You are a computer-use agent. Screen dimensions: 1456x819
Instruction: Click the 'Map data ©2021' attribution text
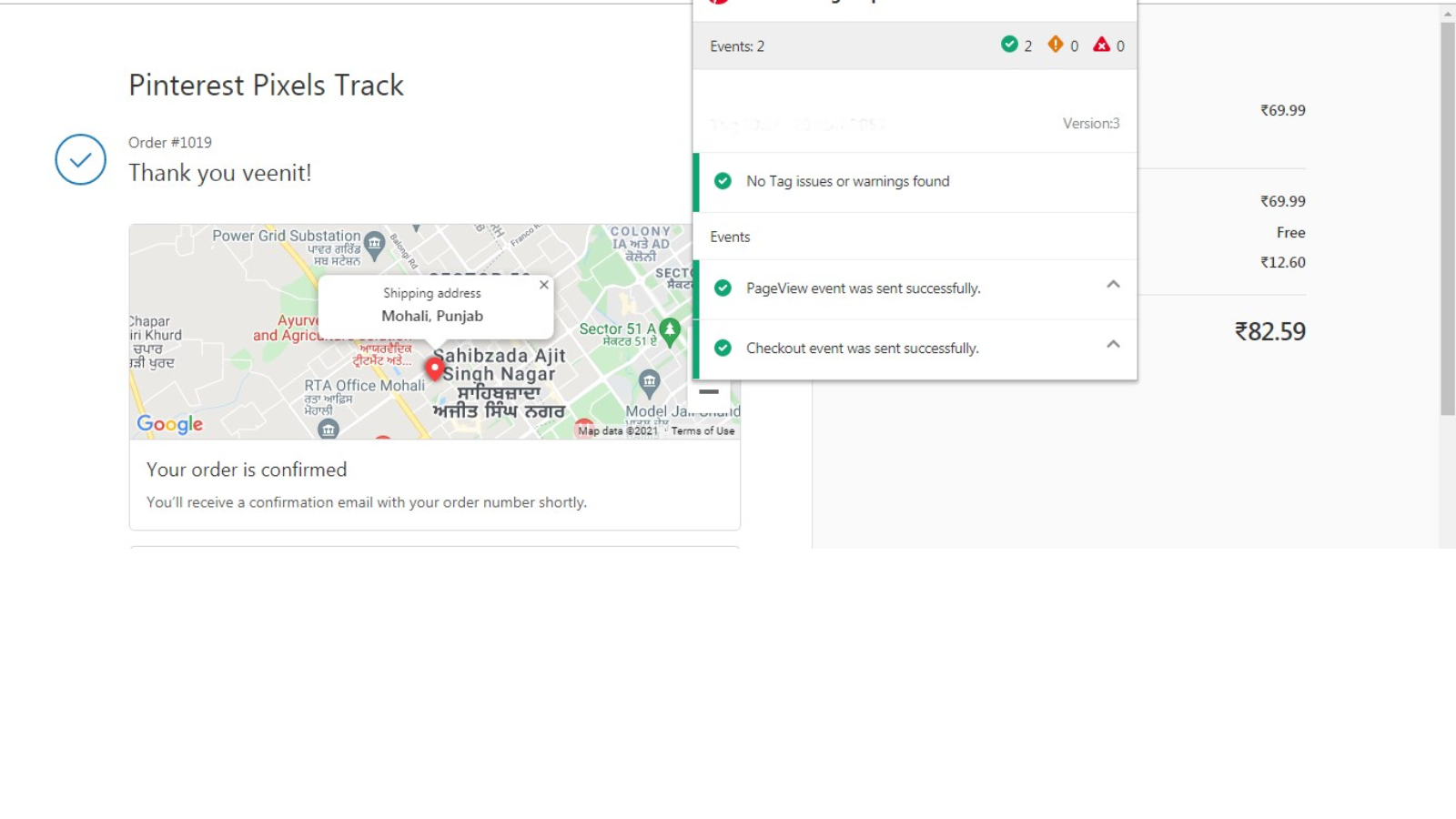[617, 431]
